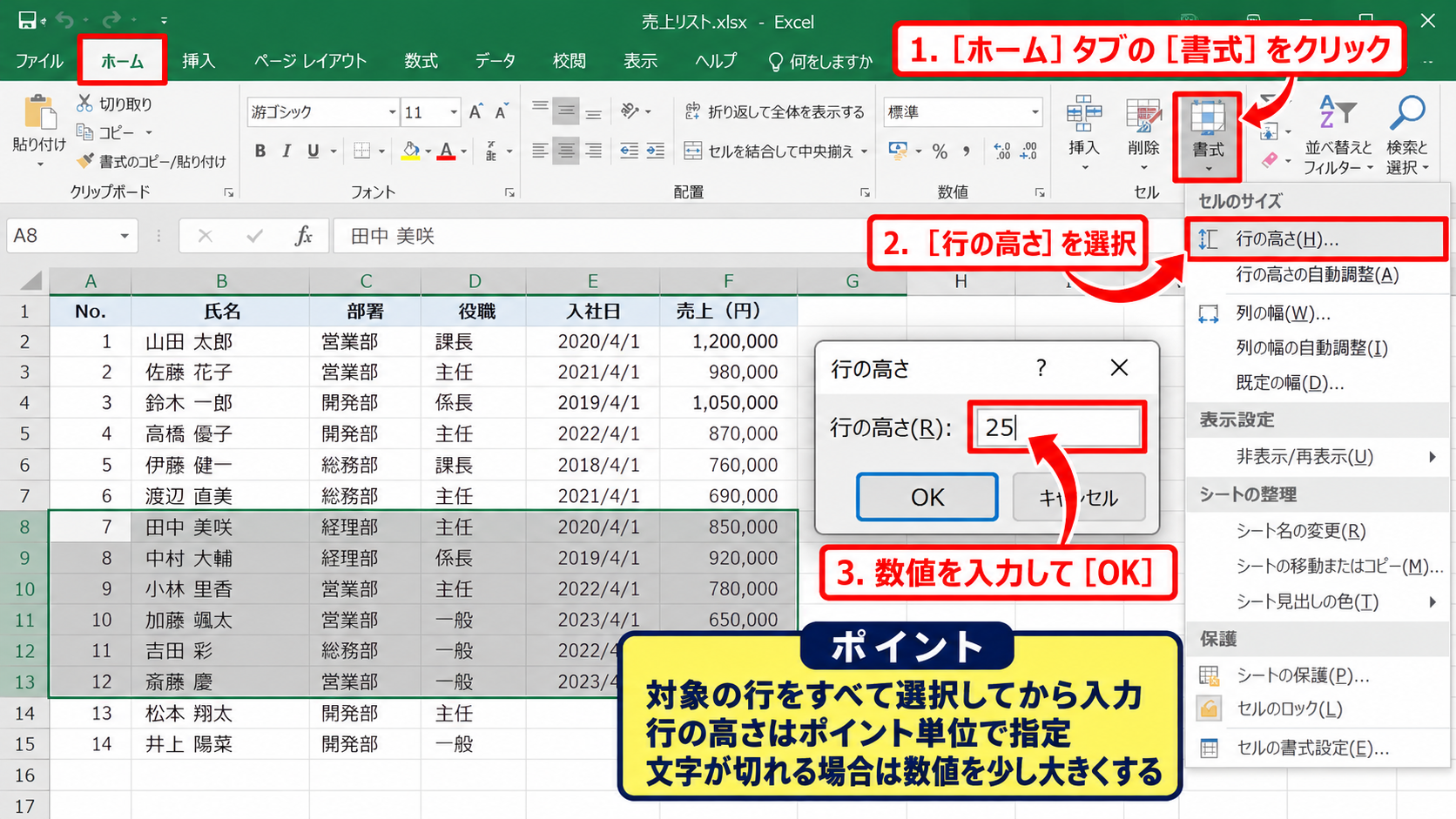Click the help question mark in dialog
The height and width of the screenshot is (819, 1456).
(x=1041, y=368)
